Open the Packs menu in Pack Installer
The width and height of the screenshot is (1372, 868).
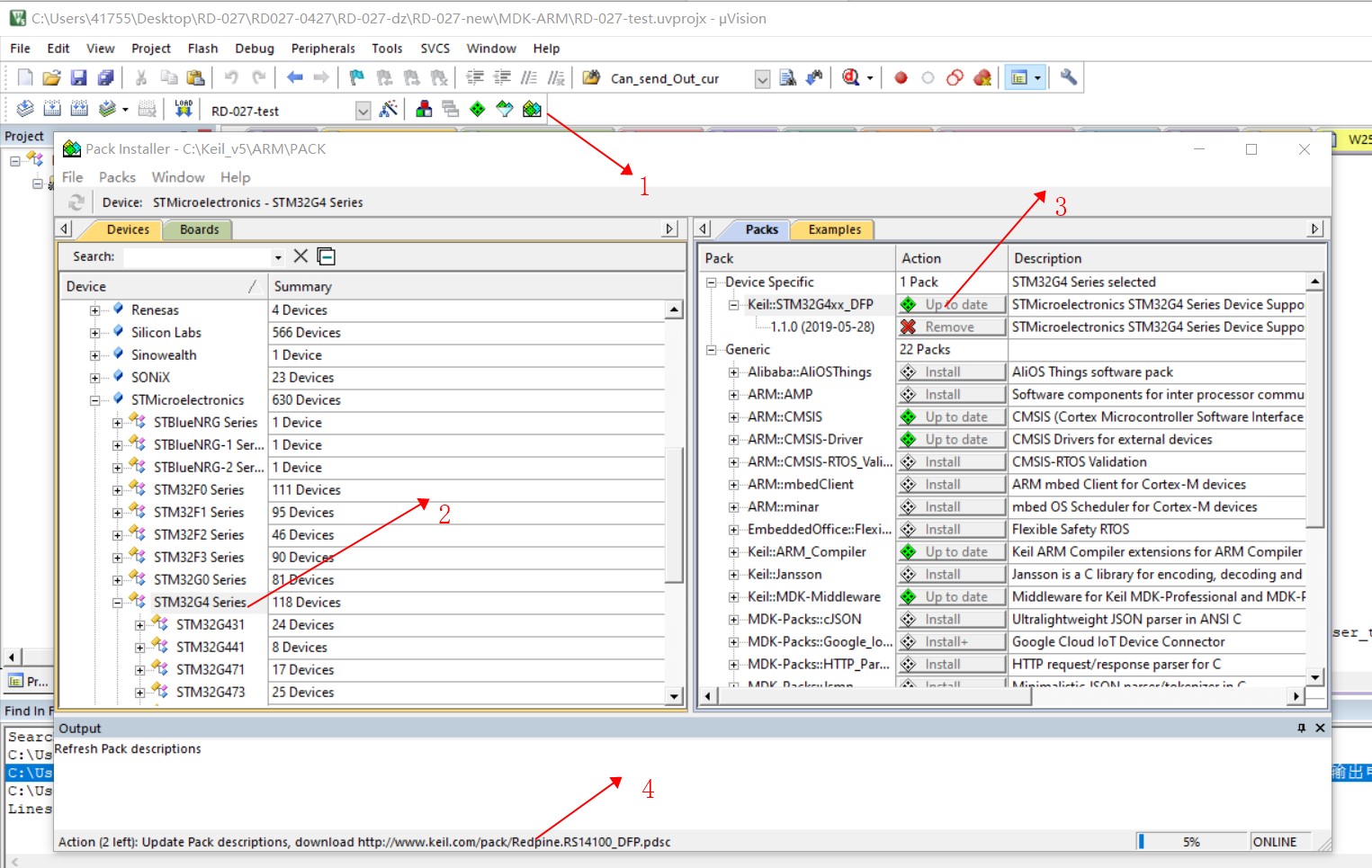click(117, 177)
